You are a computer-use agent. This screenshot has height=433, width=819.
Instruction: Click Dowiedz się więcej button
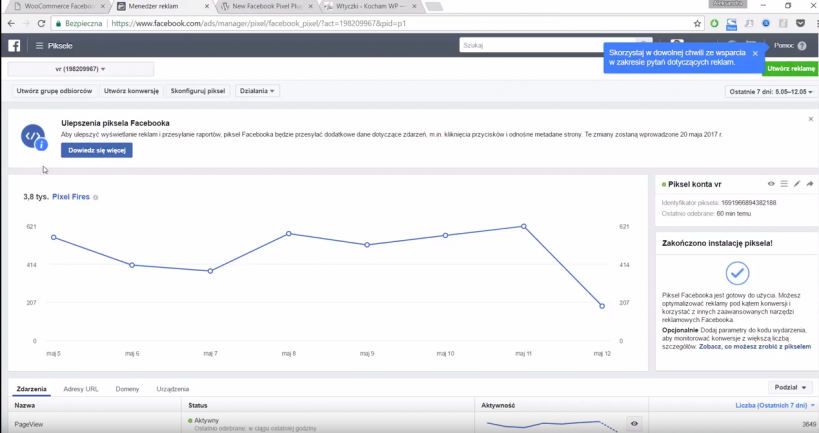tap(97, 150)
